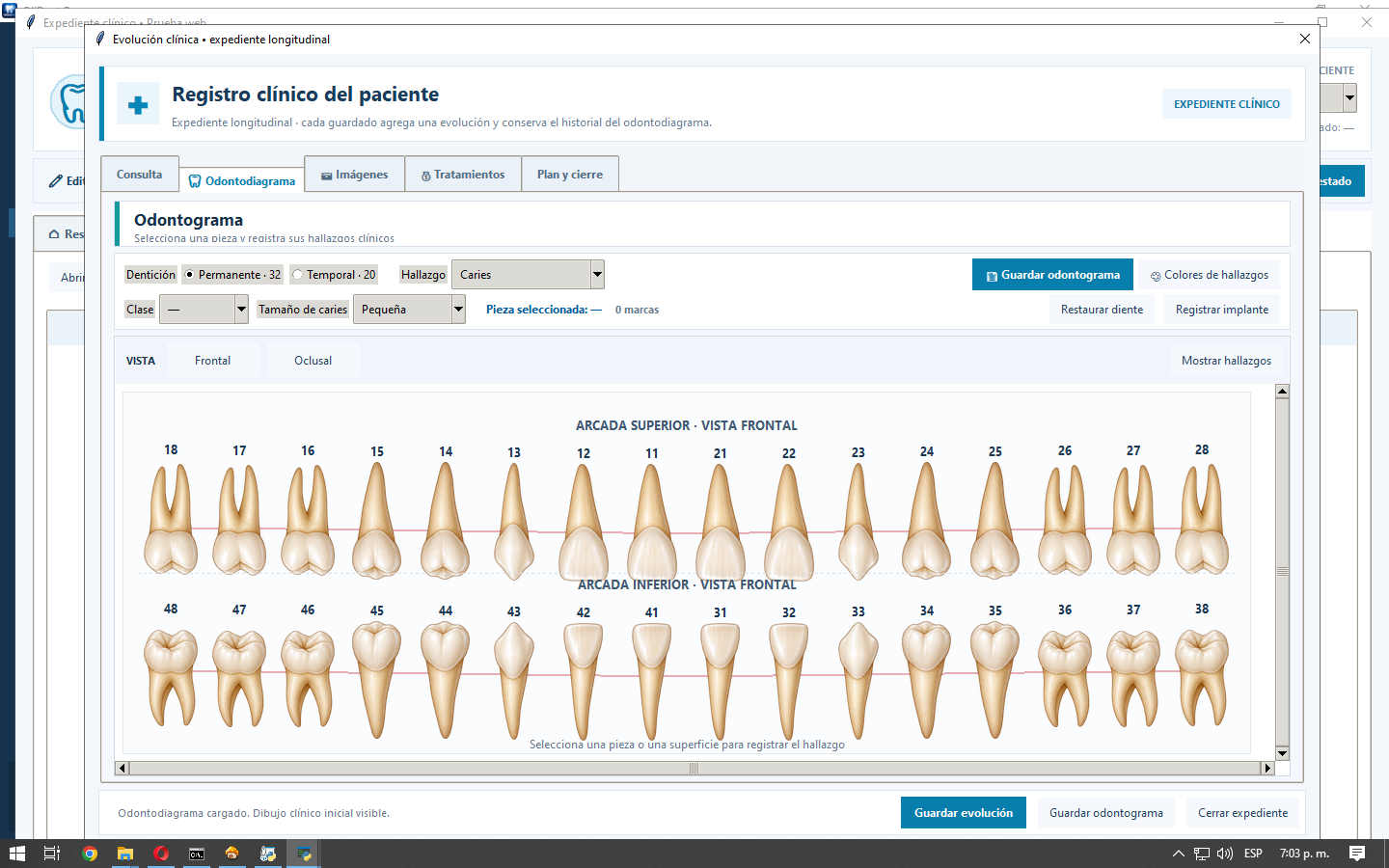Viewport: 1389px width, 868px height.
Task: Choose Temporal 20 dentition radio button
Action: point(334,275)
